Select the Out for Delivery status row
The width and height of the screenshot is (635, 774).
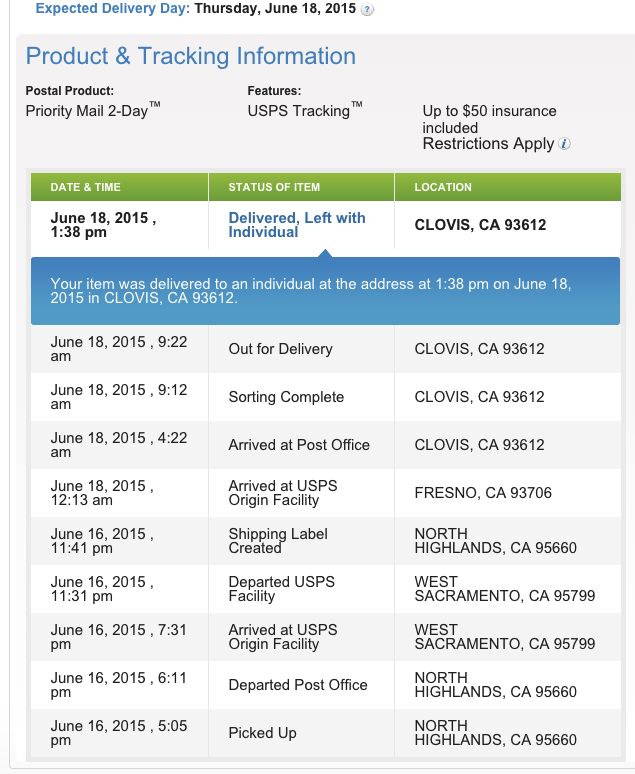[x=280, y=349]
